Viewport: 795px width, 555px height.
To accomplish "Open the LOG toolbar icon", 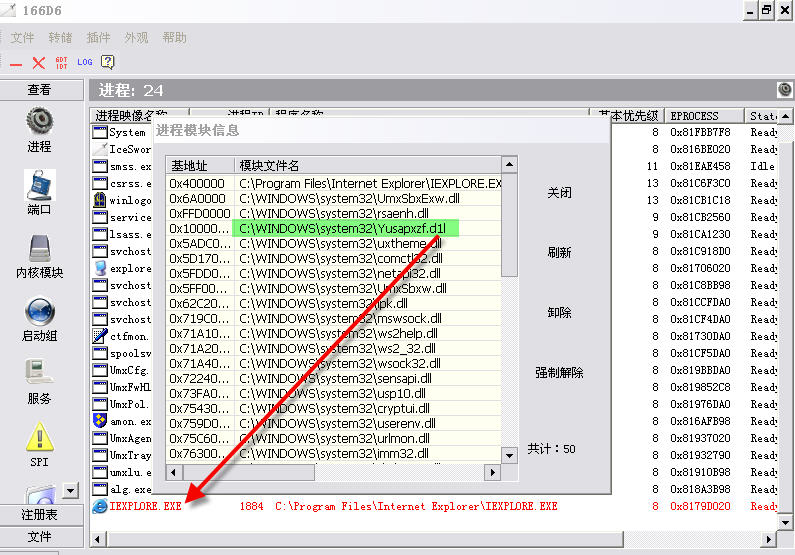I will point(85,62).
